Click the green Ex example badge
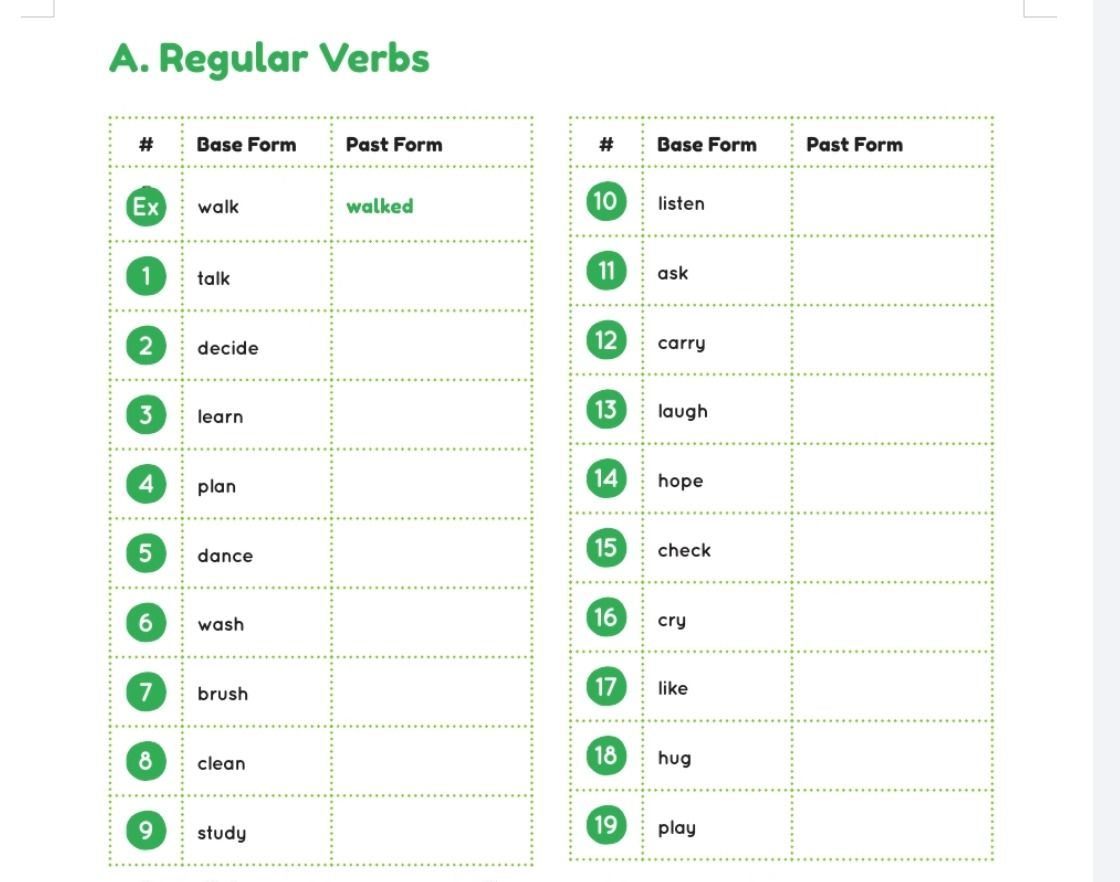The height and width of the screenshot is (882, 1120). pyautogui.click(x=146, y=206)
